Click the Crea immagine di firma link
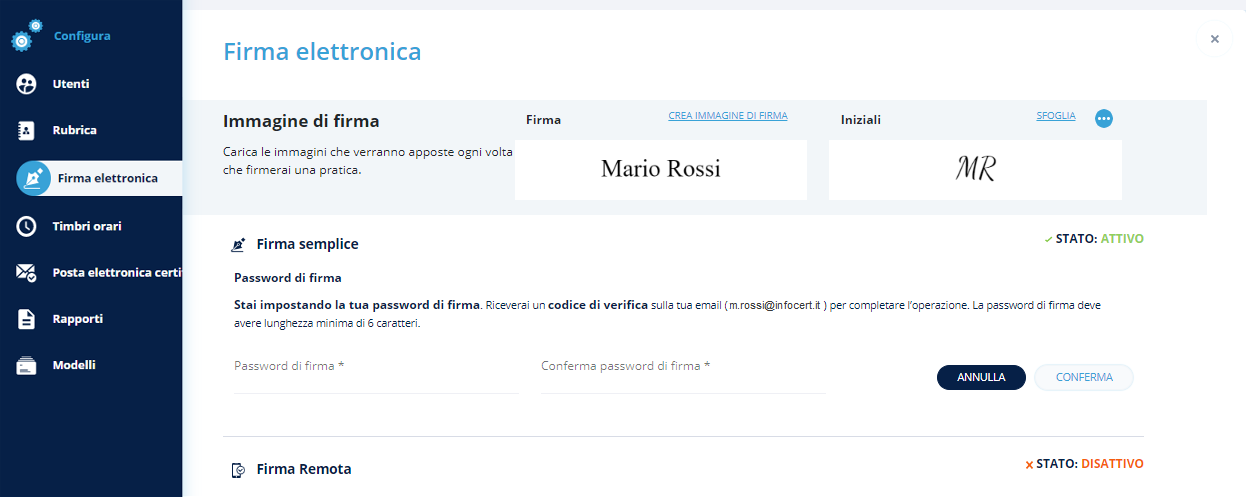 pos(727,116)
